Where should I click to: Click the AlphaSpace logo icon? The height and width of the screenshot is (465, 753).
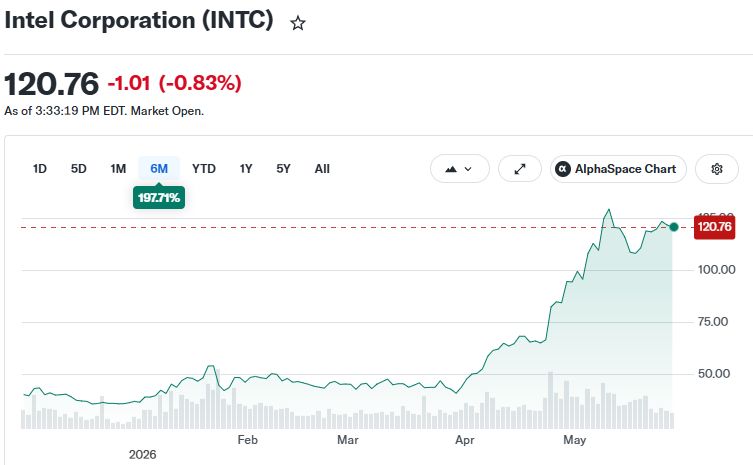tap(562, 169)
